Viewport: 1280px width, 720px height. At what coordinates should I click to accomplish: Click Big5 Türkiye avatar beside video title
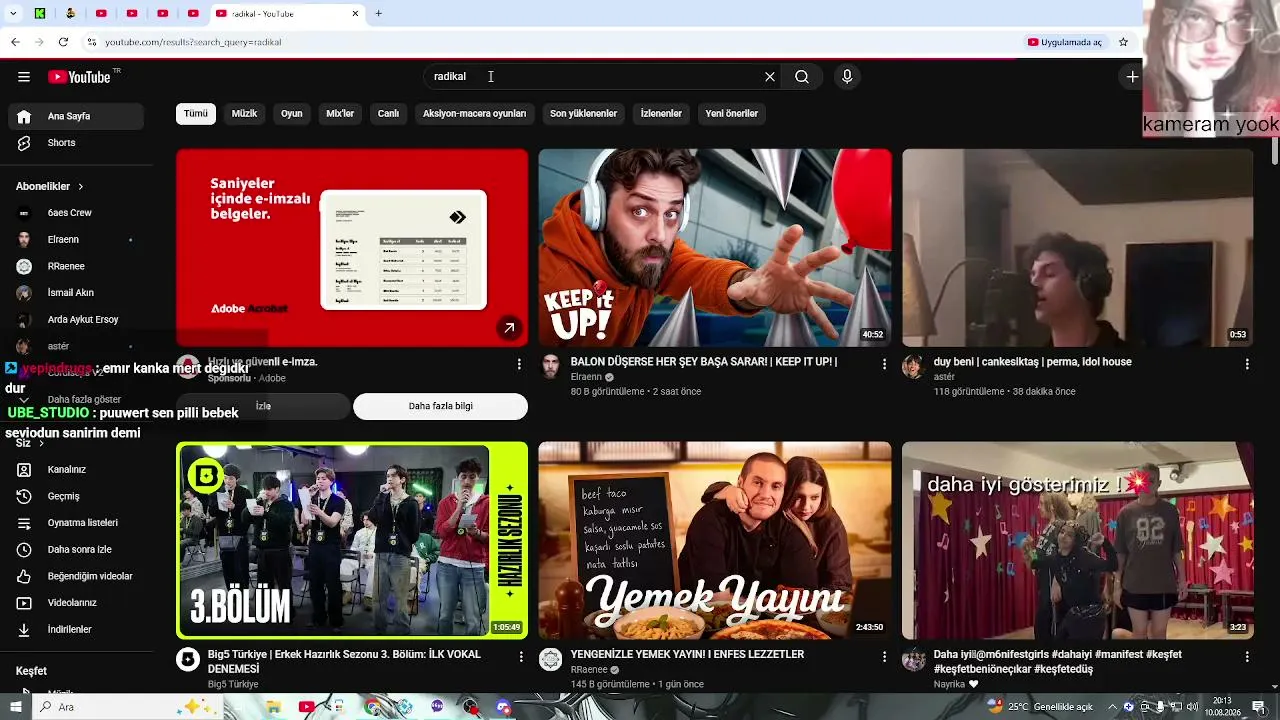tap(188, 659)
